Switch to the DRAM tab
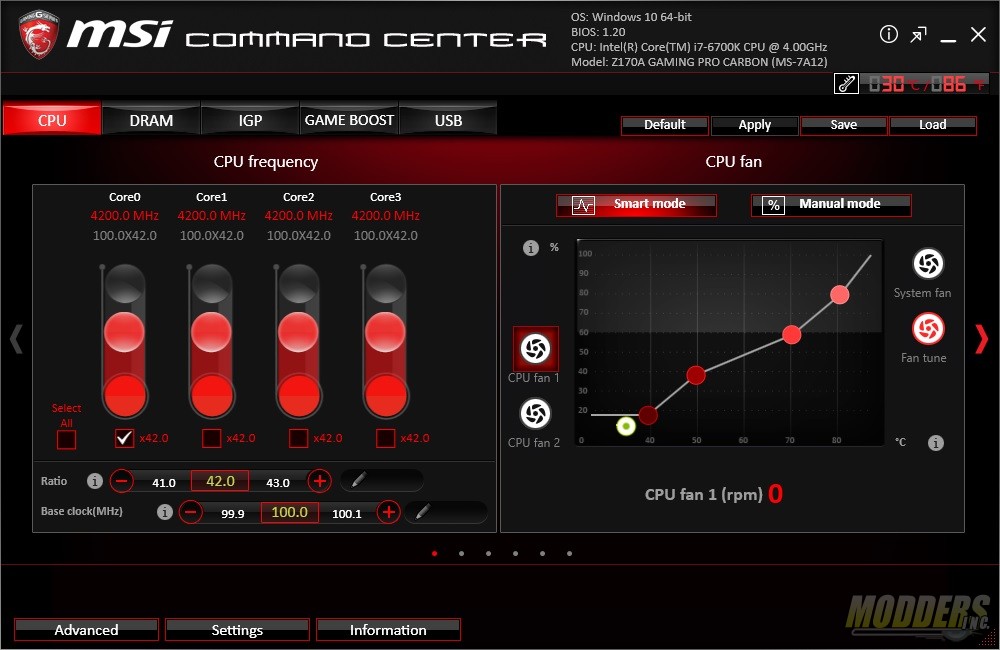 coord(151,119)
